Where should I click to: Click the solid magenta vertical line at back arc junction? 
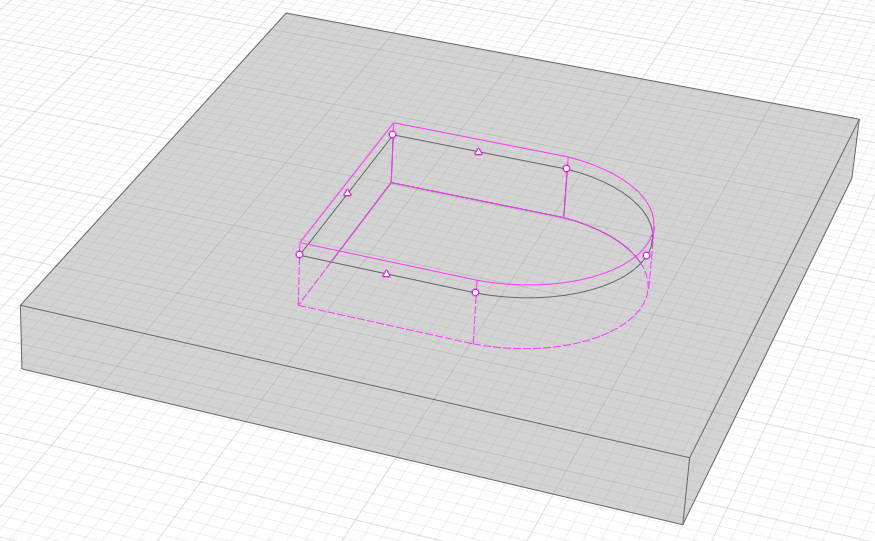coord(566,195)
